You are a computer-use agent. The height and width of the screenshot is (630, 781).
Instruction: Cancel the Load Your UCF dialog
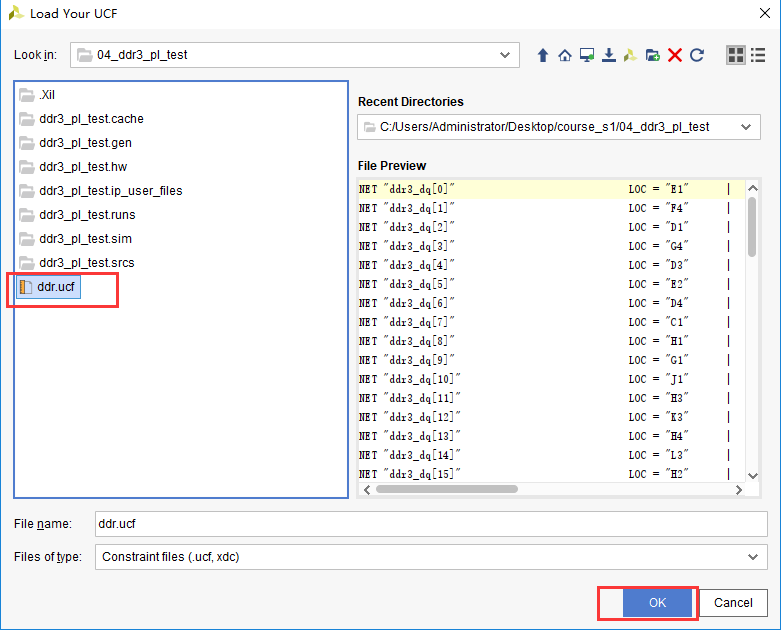(x=733, y=603)
